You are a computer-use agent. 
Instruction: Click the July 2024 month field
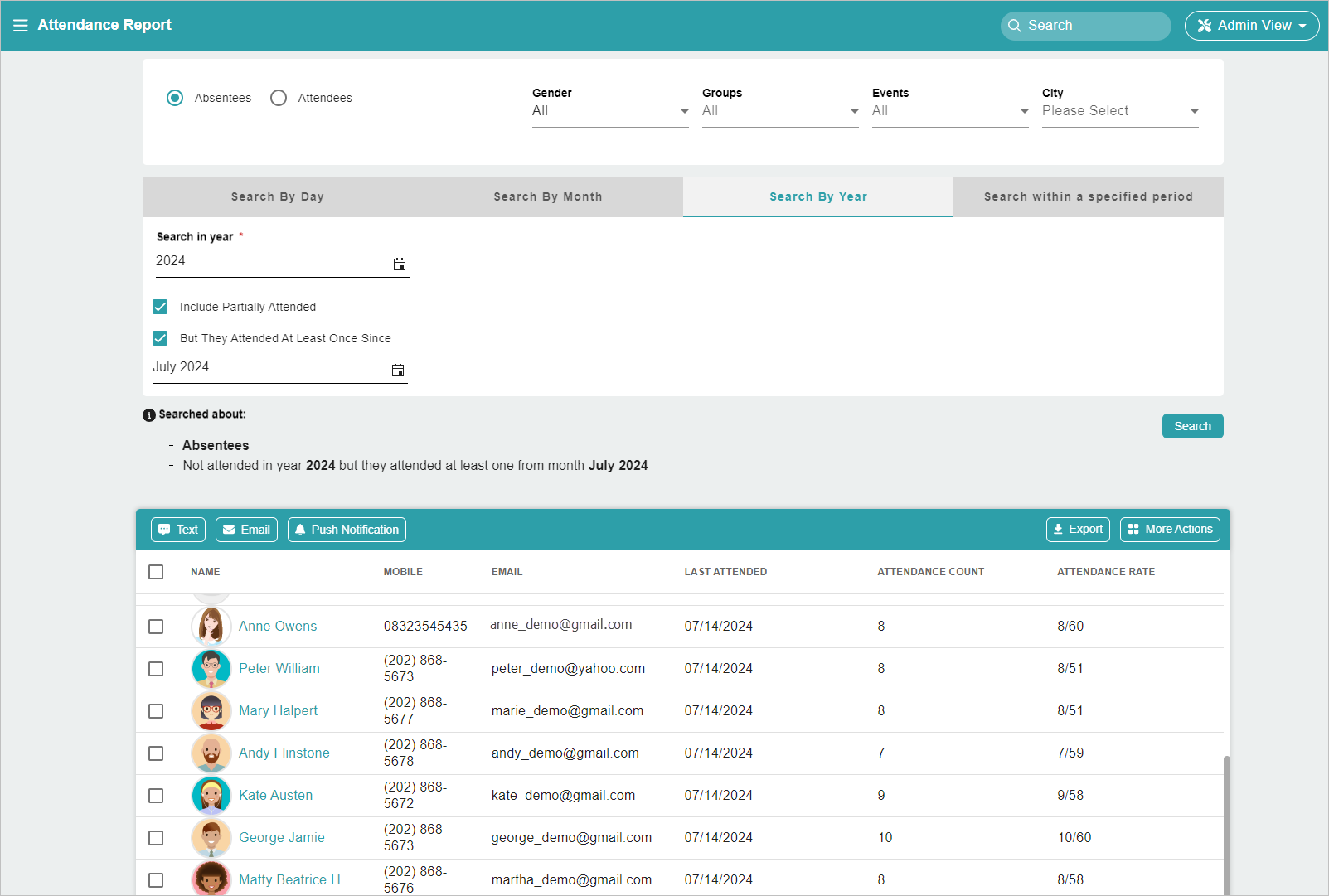280,368
